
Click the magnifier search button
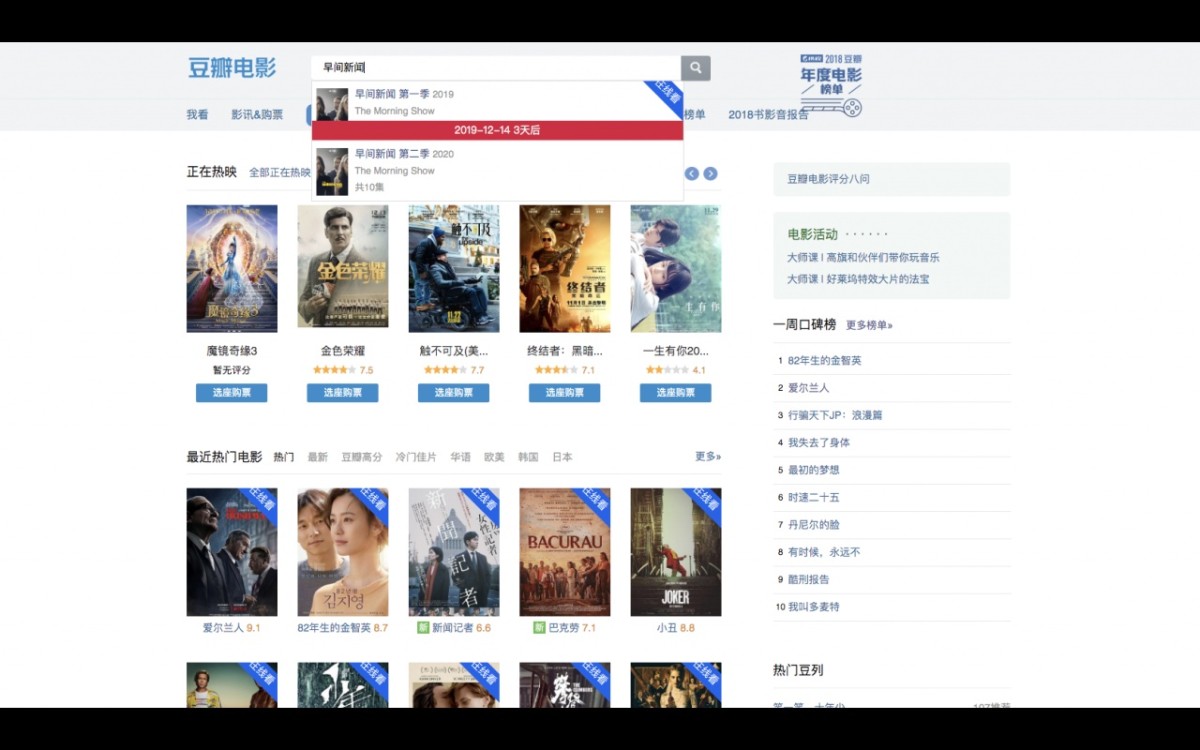[x=696, y=68]
